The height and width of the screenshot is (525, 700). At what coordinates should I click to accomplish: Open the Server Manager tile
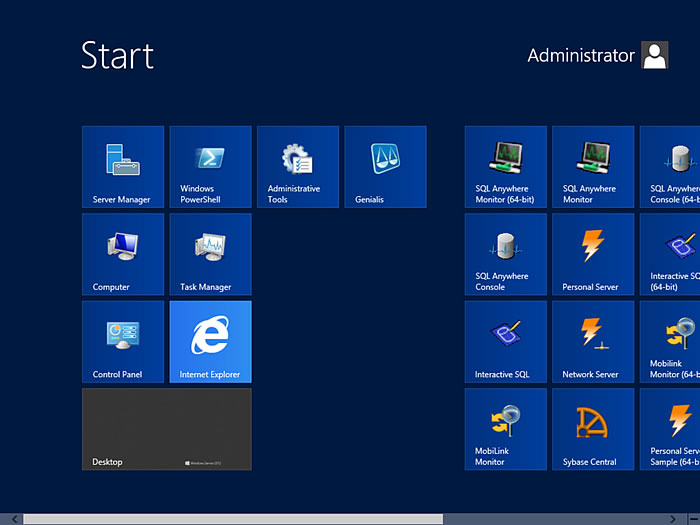click(x=123, y=167)
